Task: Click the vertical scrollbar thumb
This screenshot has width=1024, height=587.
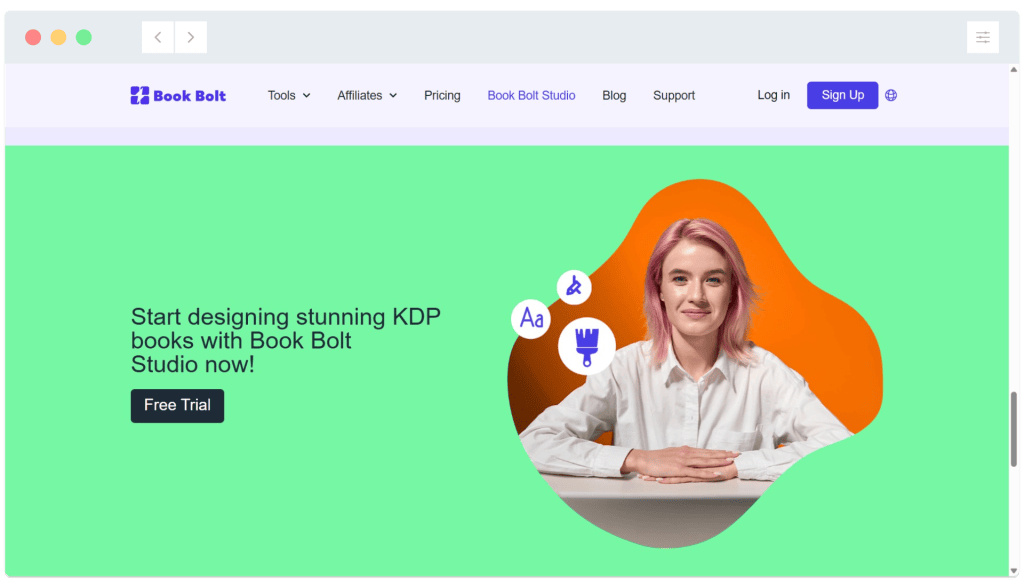Action: point(1014,429)
